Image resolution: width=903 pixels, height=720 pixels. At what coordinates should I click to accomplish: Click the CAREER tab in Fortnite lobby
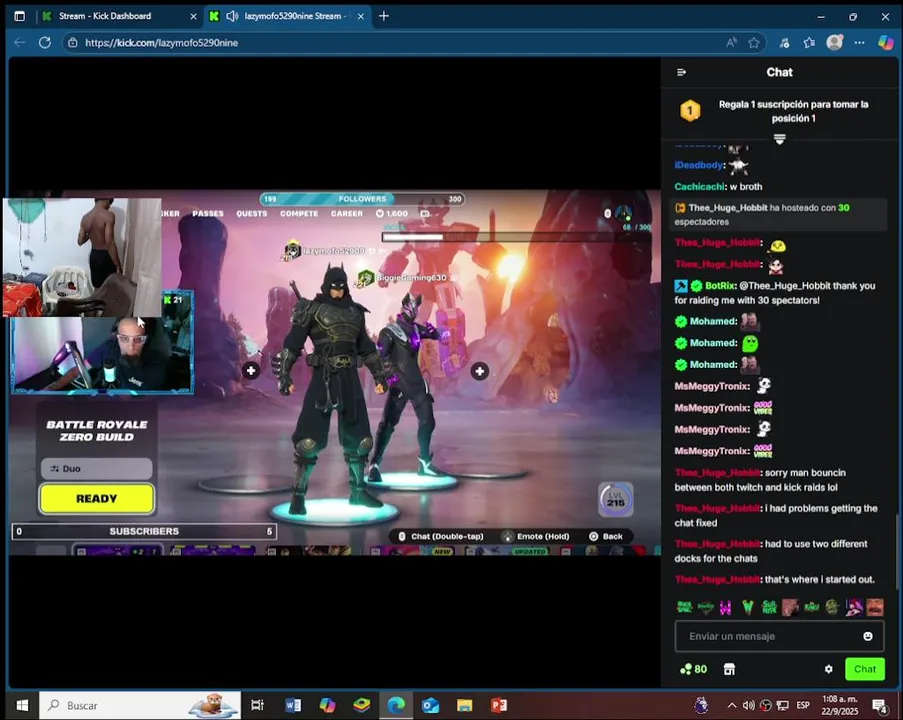[347, 214]
